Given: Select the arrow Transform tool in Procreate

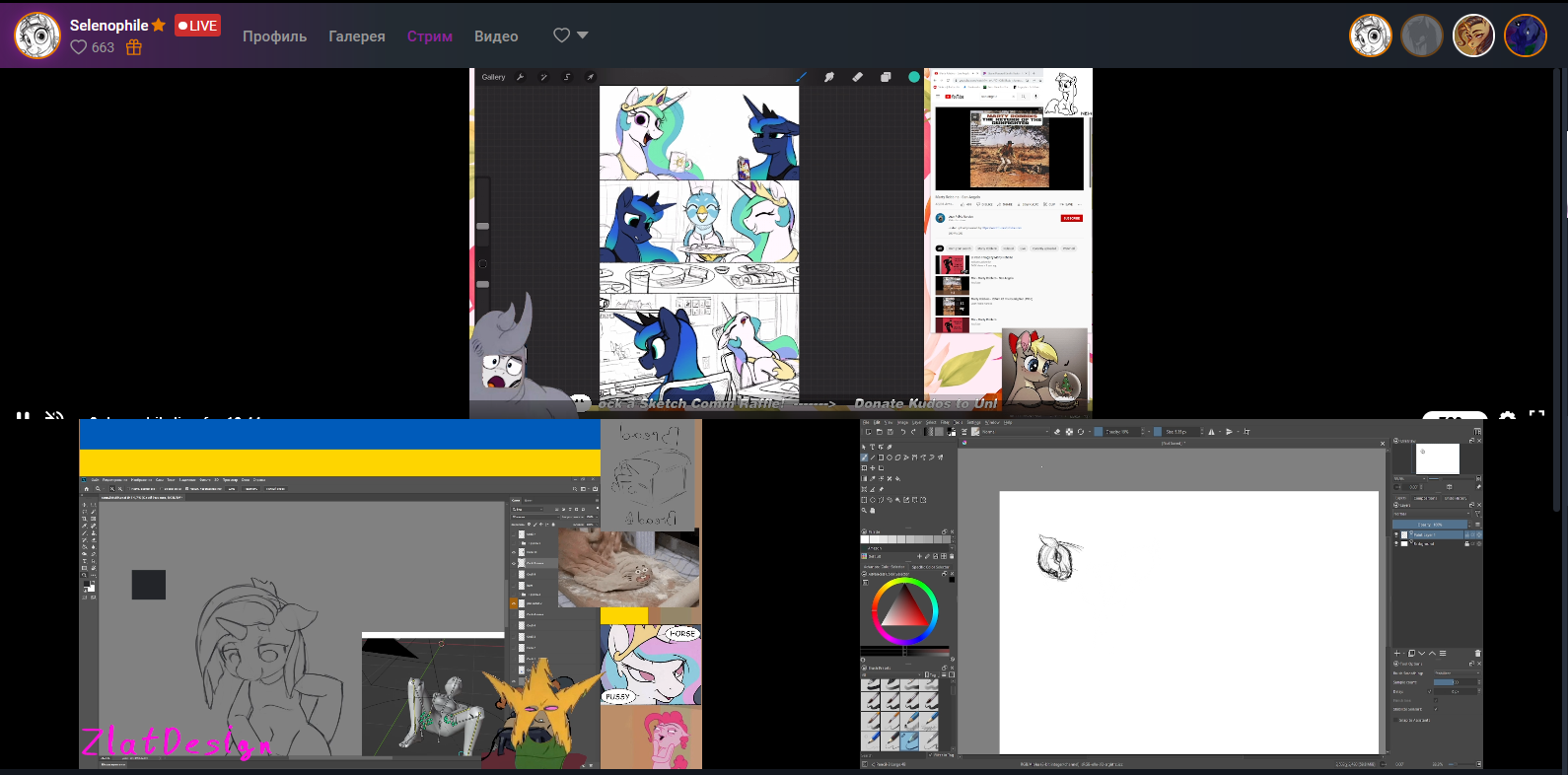Looking at the screenshot, I should click(x=591, y=77).
